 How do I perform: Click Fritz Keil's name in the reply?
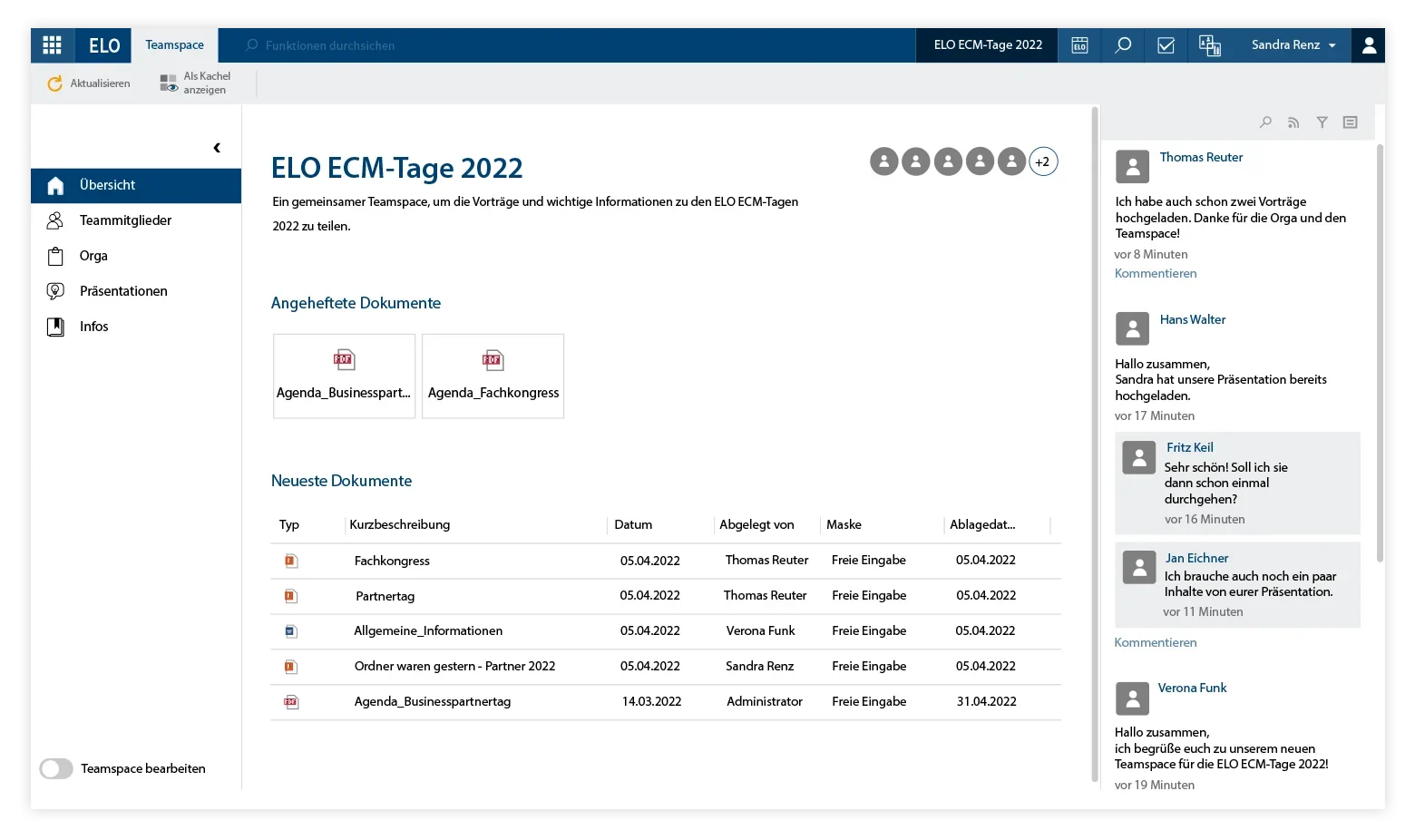click(1189, 447)
